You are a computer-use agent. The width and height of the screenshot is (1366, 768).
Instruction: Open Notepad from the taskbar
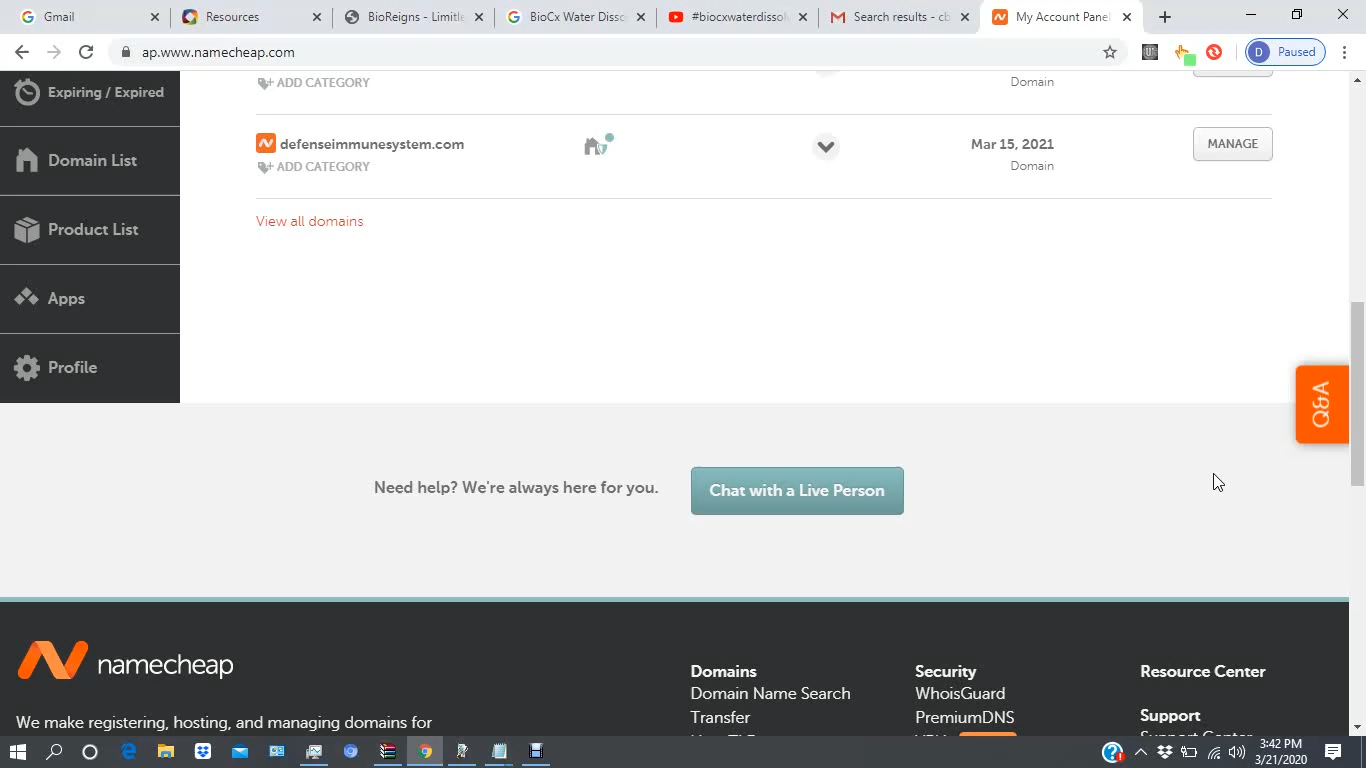(499, 751)
